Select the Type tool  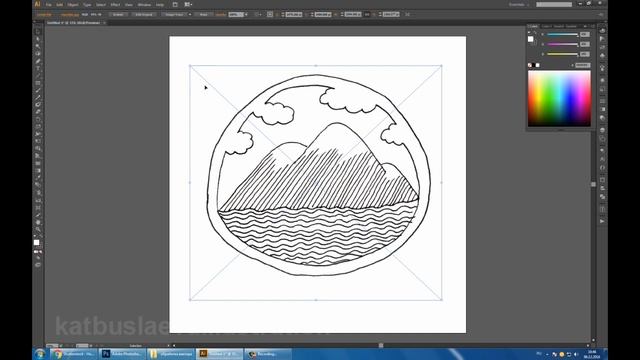(38, 68)
